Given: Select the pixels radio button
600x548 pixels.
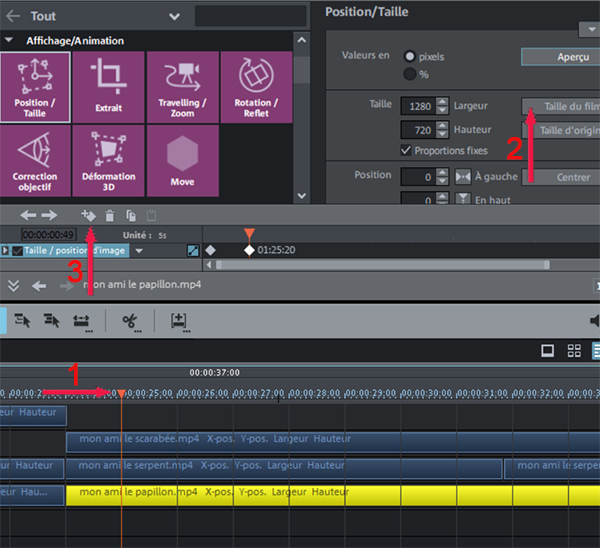Looking at the screenshot, I should (410, 56).
